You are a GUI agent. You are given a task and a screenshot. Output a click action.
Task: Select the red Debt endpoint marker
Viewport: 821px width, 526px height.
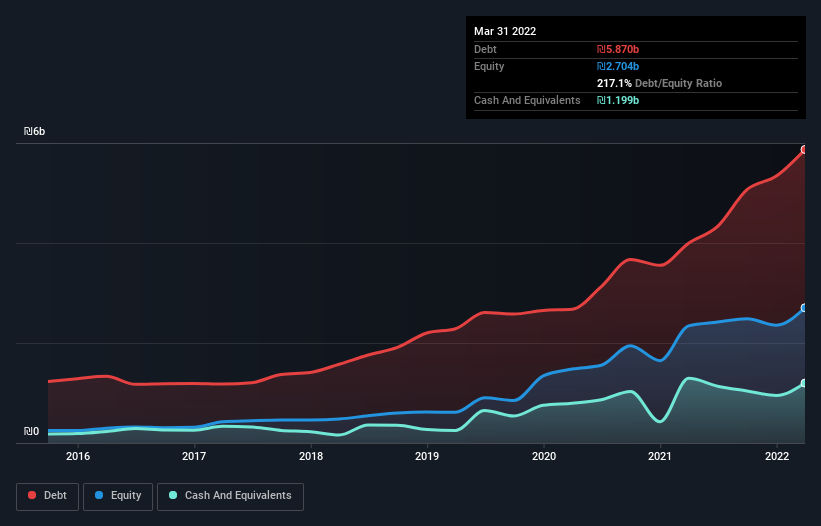coord(804,150)
